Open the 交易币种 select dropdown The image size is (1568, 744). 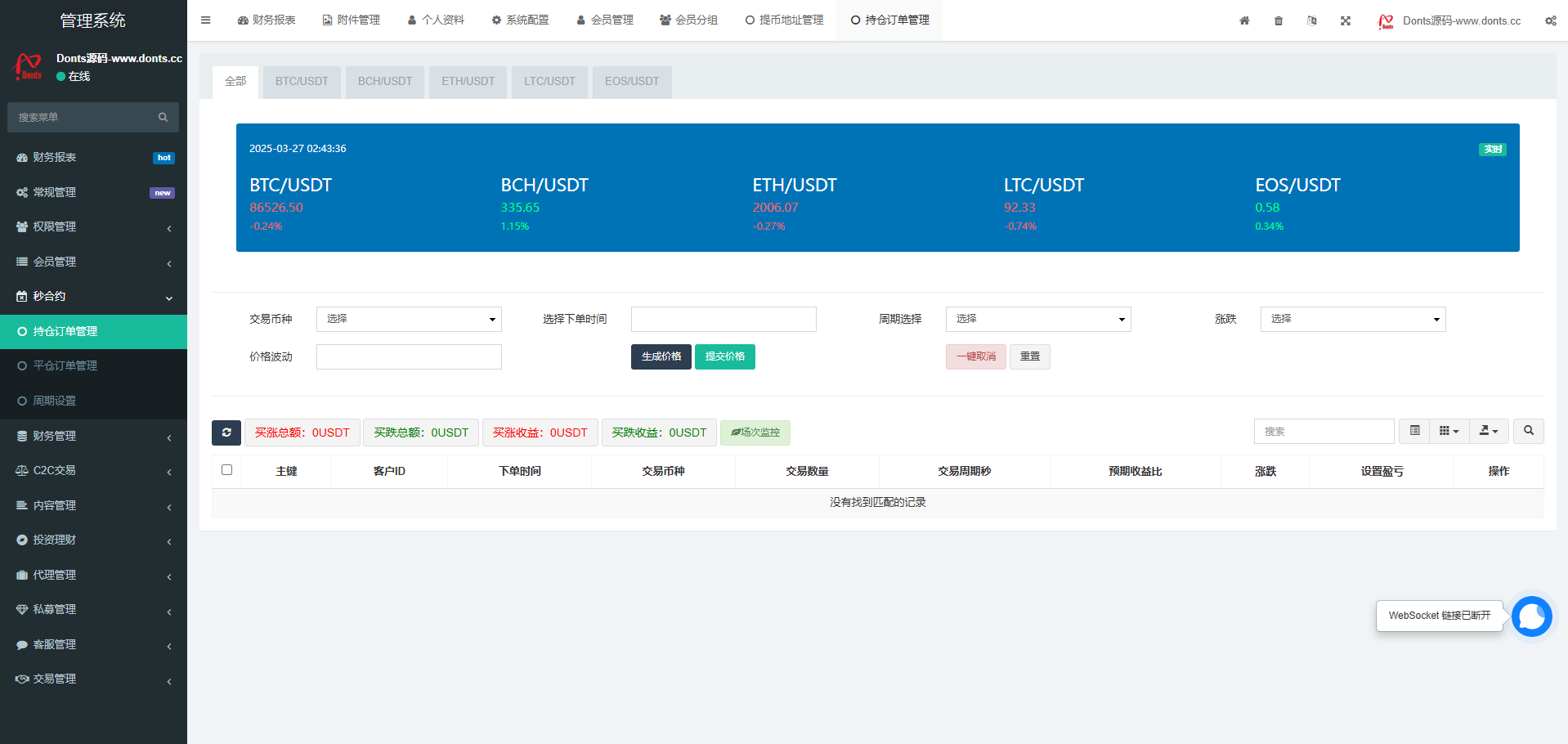tap(409, 319)
